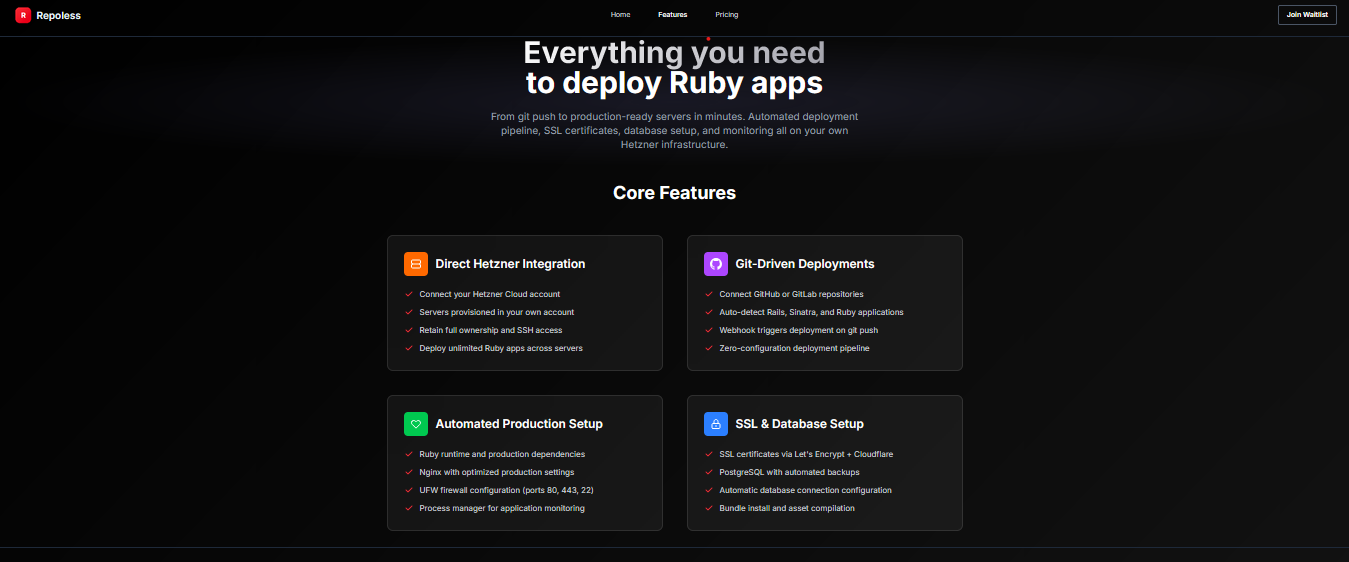
Task: Click the text PostgreSQL with automated backups
Action: point(789,472)
